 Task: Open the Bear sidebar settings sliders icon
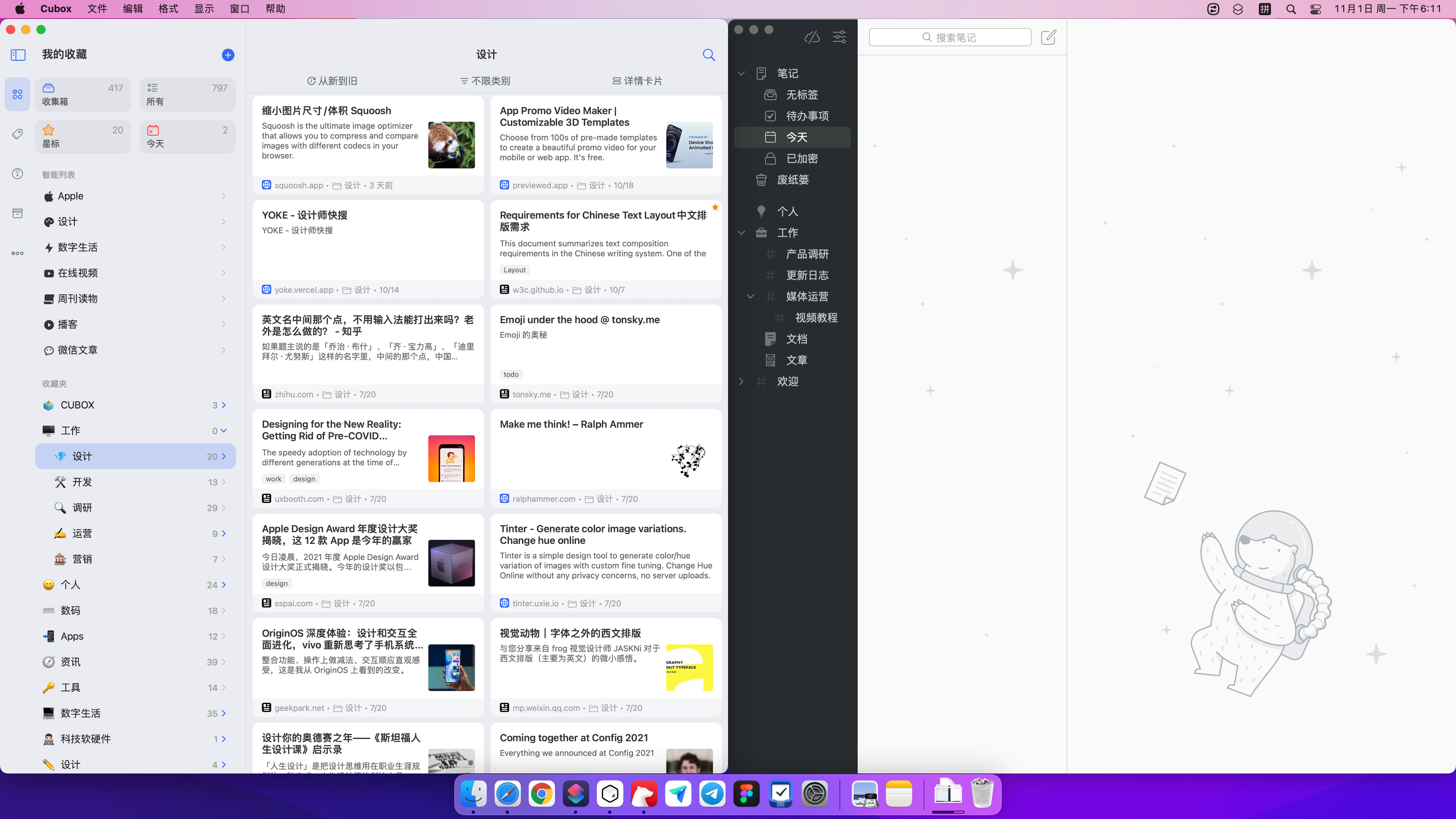coord(839,37)
